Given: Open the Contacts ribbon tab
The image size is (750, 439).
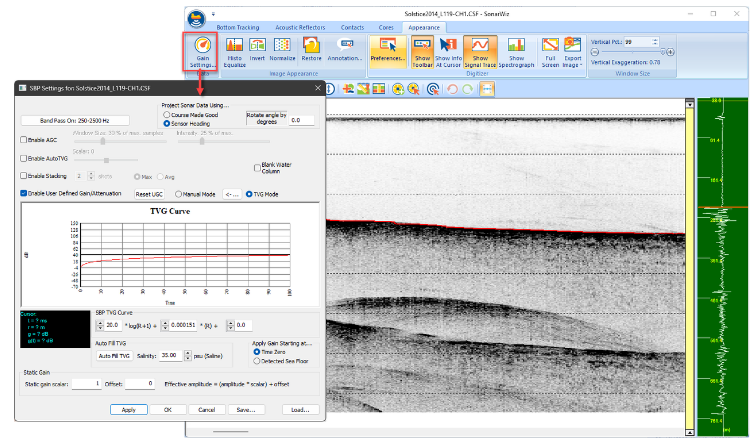Looking at the screenshot, I should tap(352, 28).
